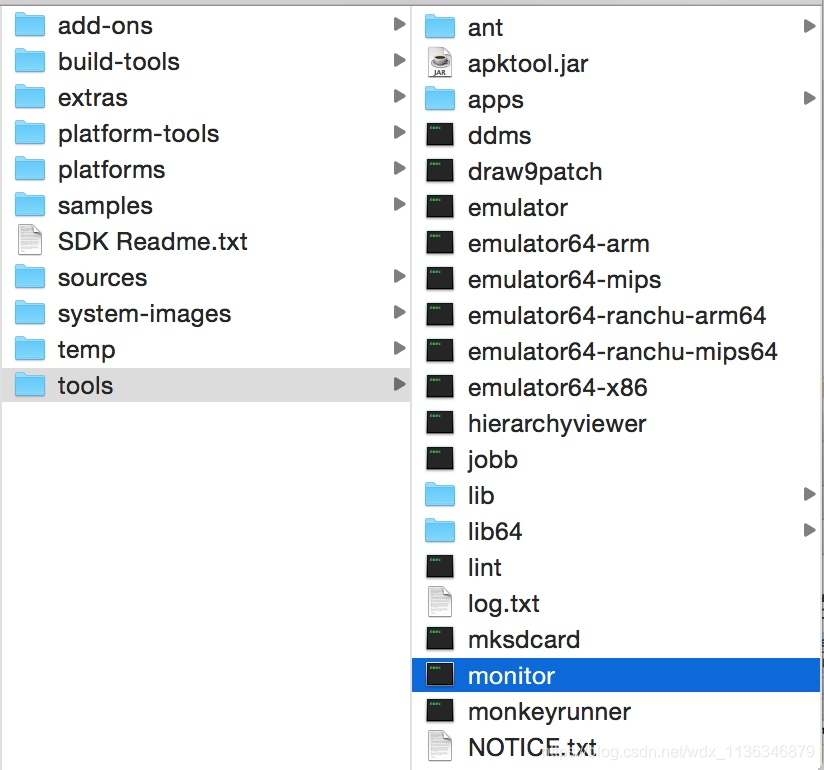The height and width of the screenshot is (770, 824).
Task: Select the temp folder name
Action: coord(87,350)
